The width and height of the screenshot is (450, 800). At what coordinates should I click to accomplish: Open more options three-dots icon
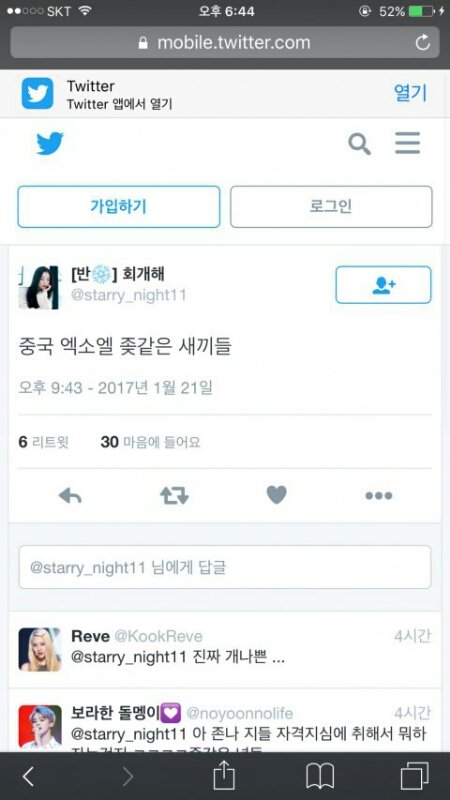coord(379,495)
